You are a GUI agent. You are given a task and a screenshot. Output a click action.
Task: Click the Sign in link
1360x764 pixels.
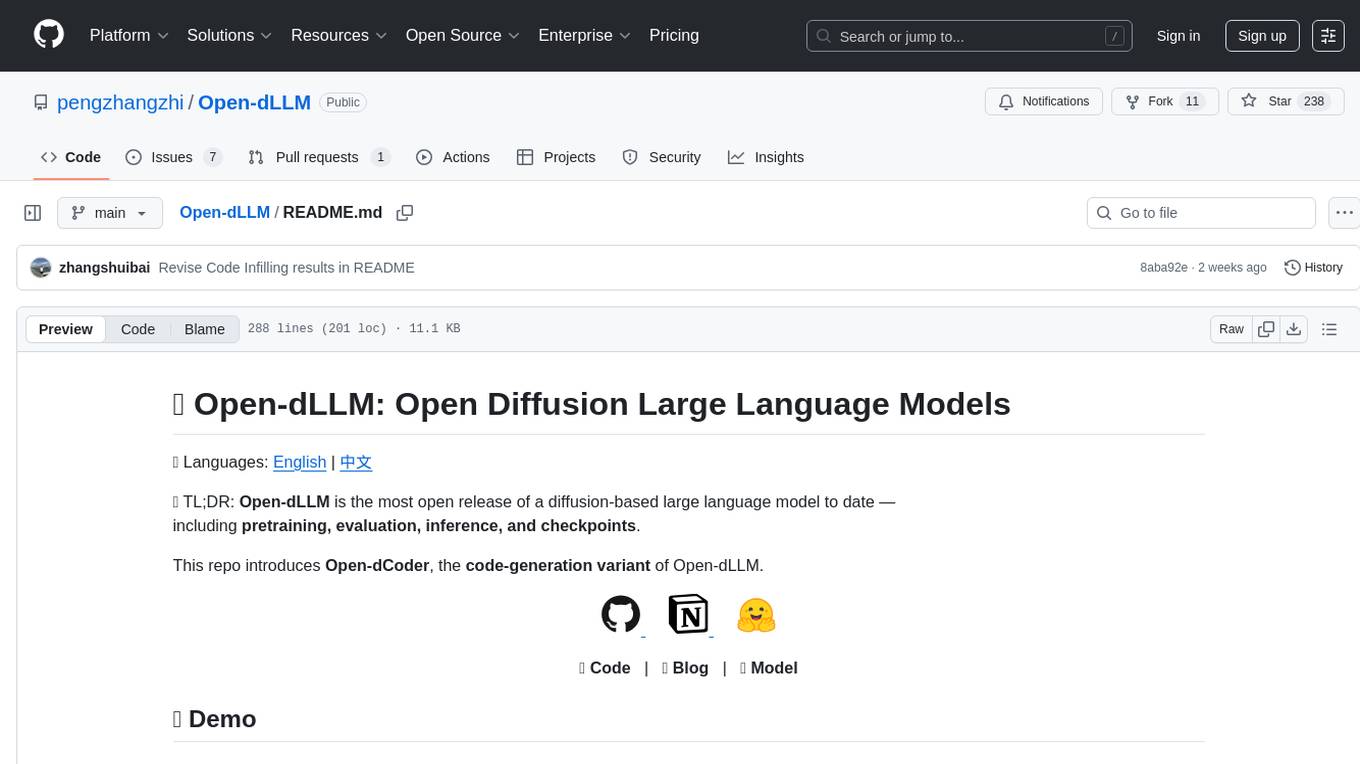click(x=1178, y=36)
